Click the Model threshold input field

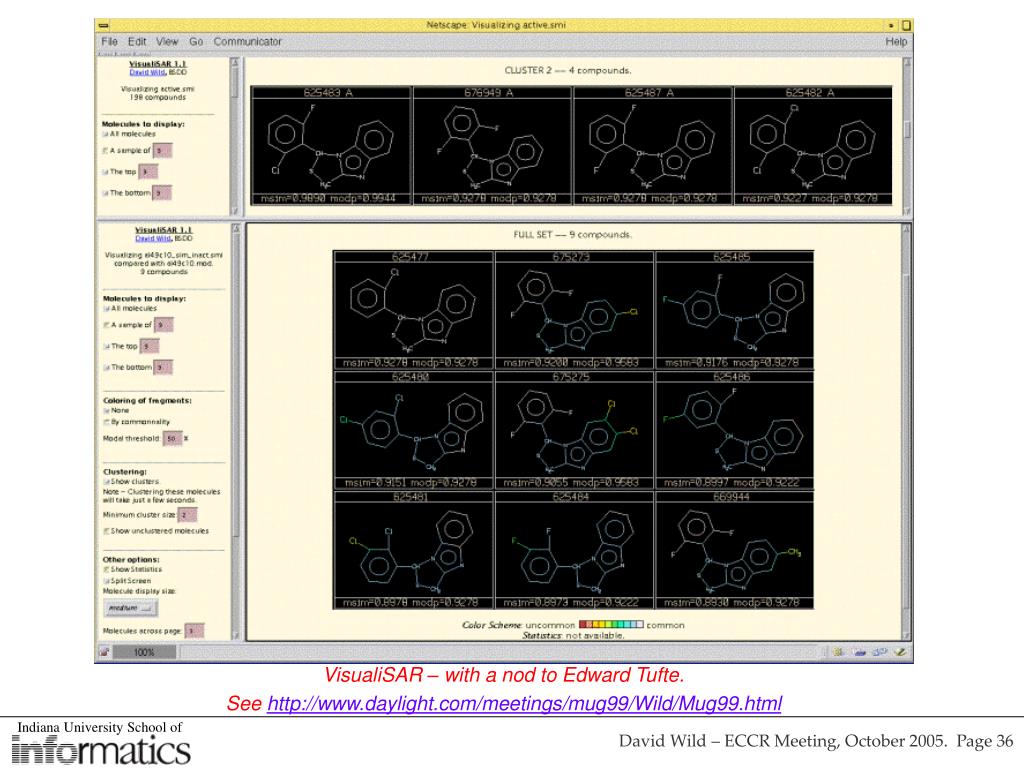point(172,439)
